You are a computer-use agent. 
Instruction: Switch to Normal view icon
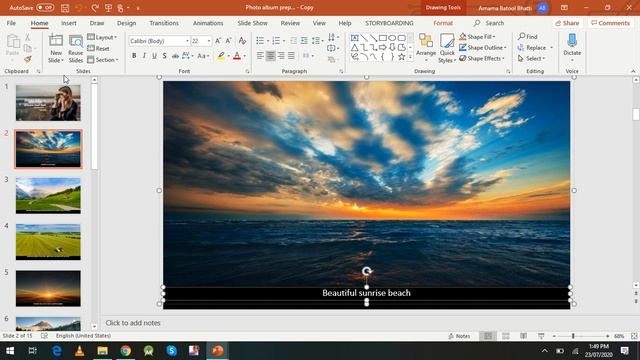(488, 336)
